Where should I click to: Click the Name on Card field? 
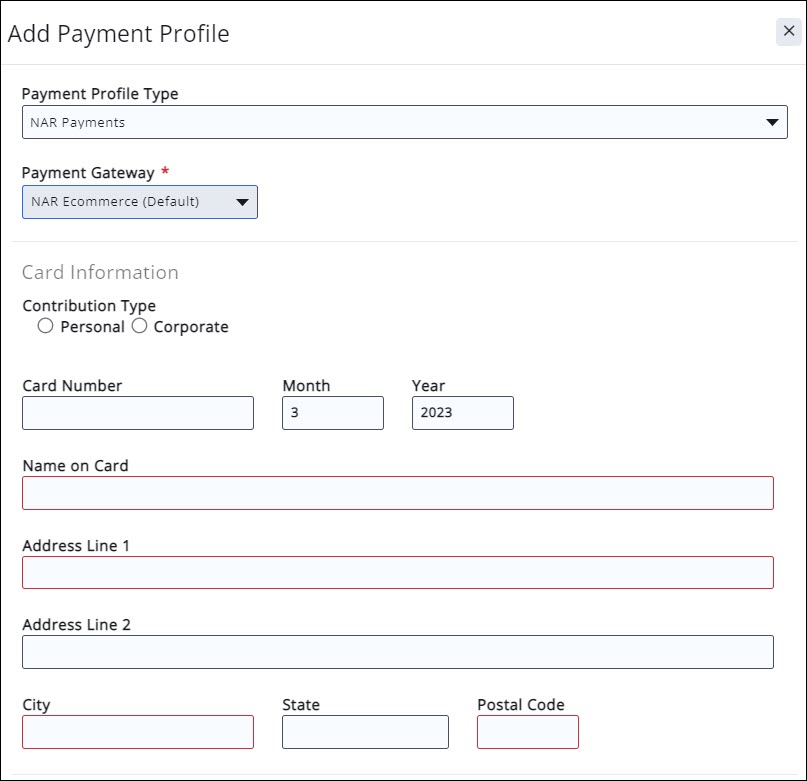398,493
